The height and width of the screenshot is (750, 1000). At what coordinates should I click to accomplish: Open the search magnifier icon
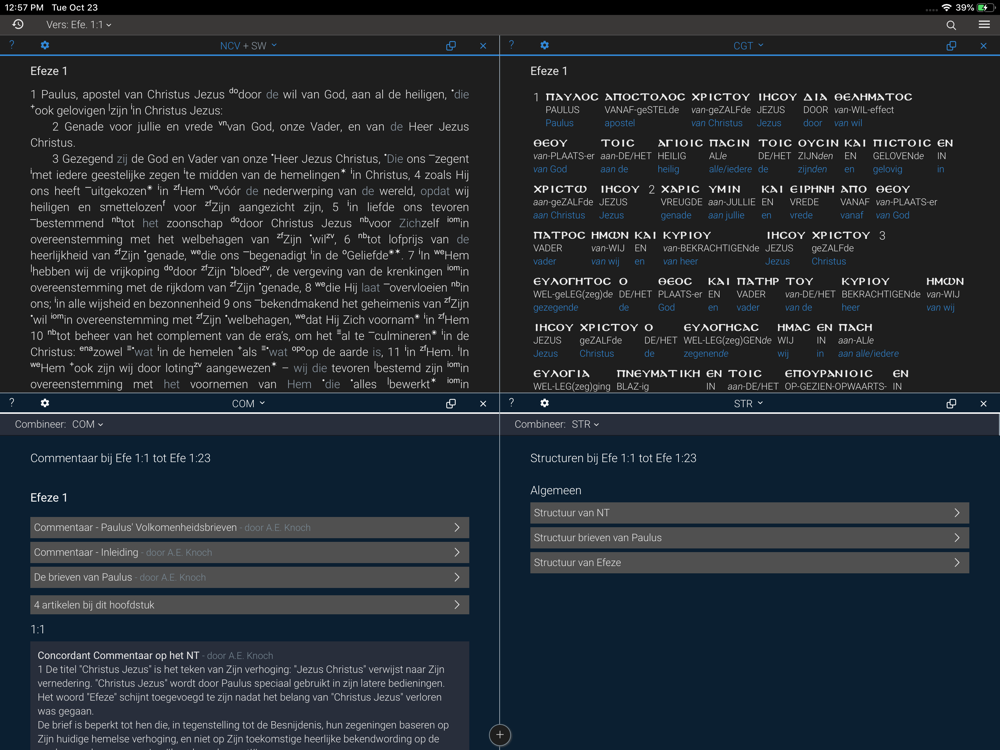[951, 25]
